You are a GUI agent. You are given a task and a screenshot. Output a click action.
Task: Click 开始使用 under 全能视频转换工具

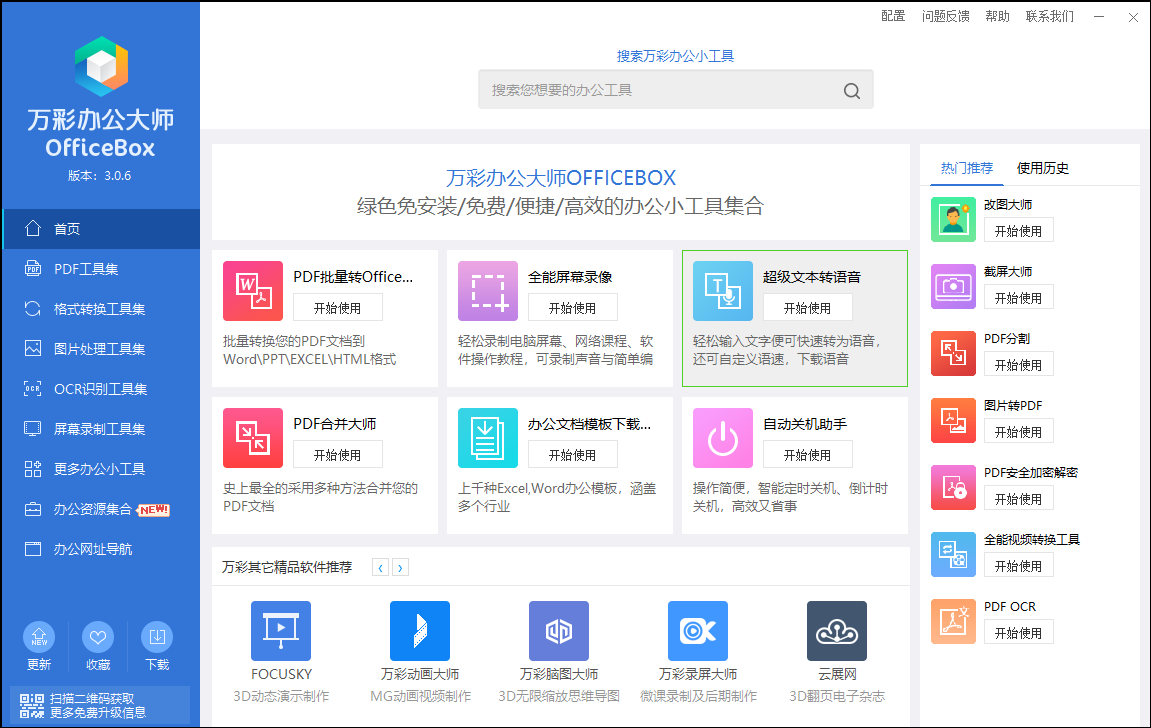[x=1018, y=566]
